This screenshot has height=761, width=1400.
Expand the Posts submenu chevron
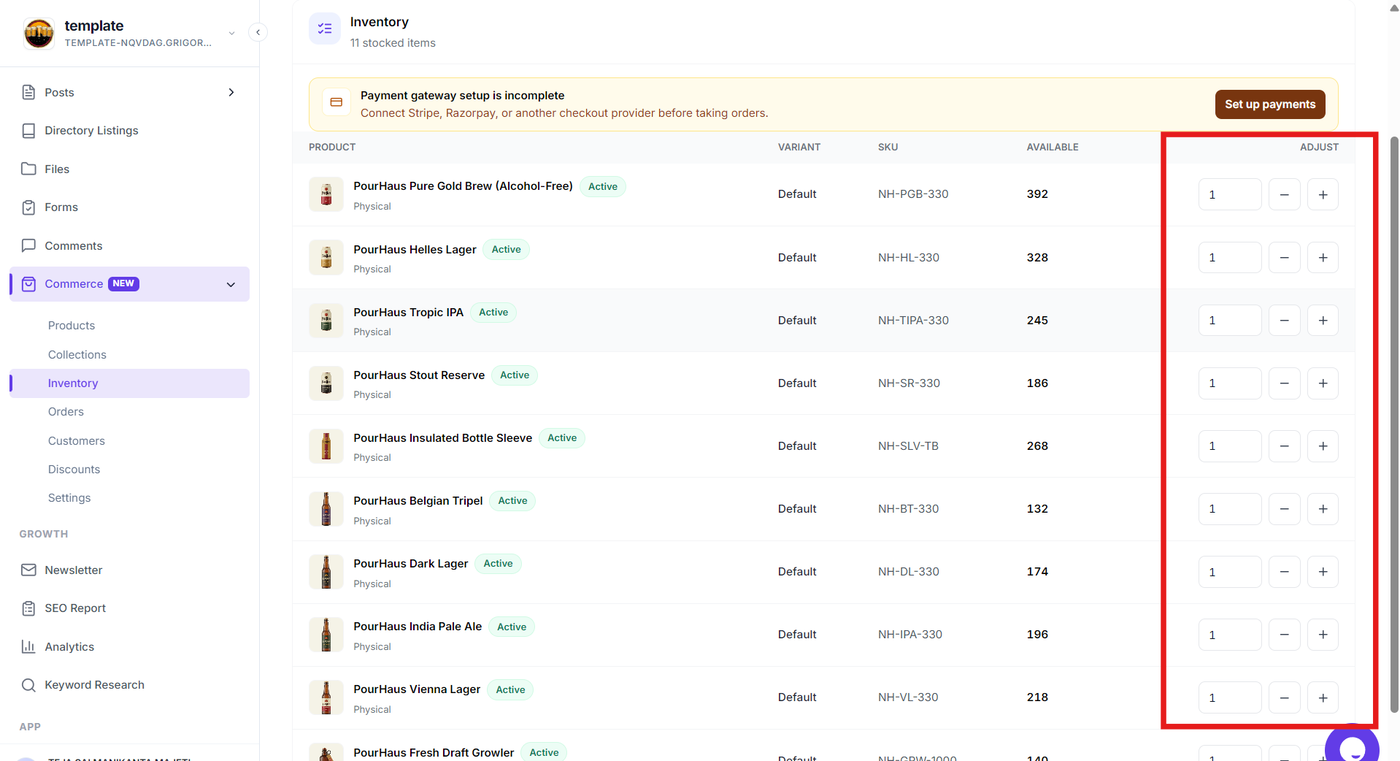231,92
